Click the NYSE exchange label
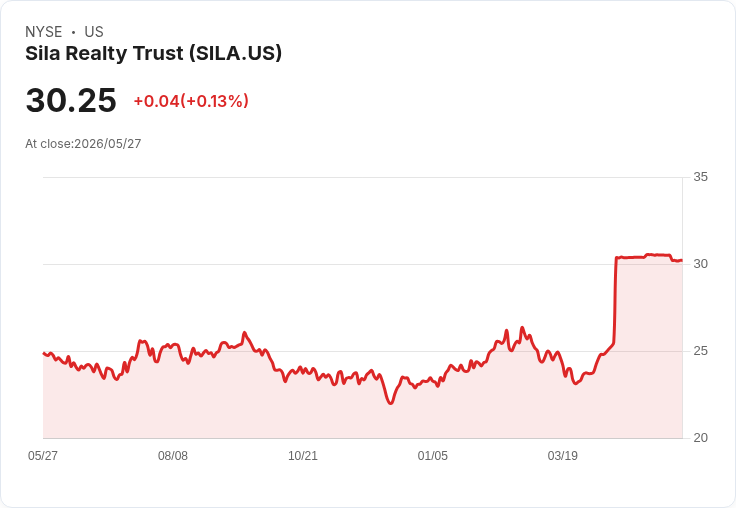Image resolution: width=736 pixels, height=508 pixels. (x=44, y=32)
